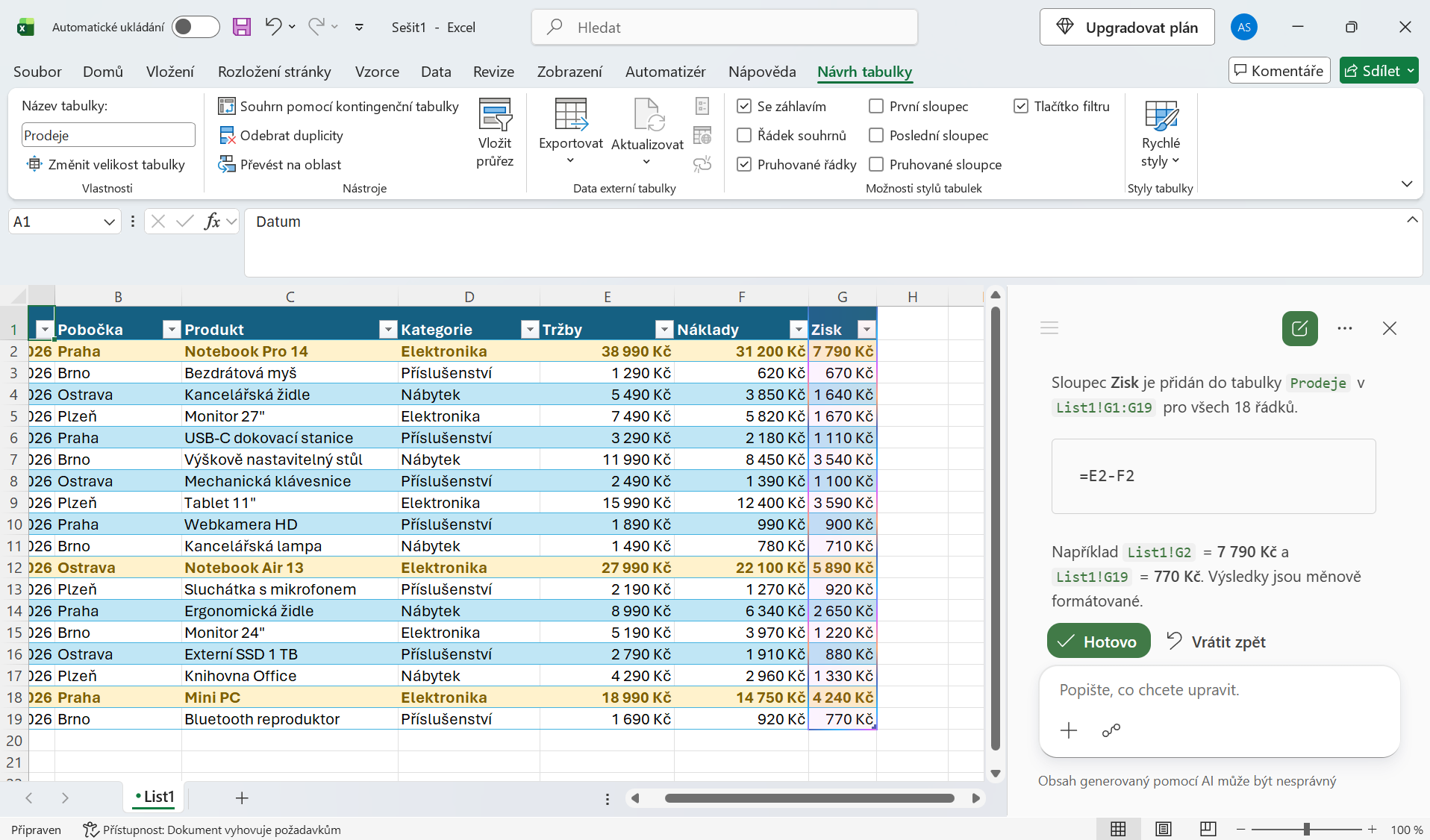Close the Copilot side pane
Viewport: 1430px width, 840px height.
(1389, 328)
